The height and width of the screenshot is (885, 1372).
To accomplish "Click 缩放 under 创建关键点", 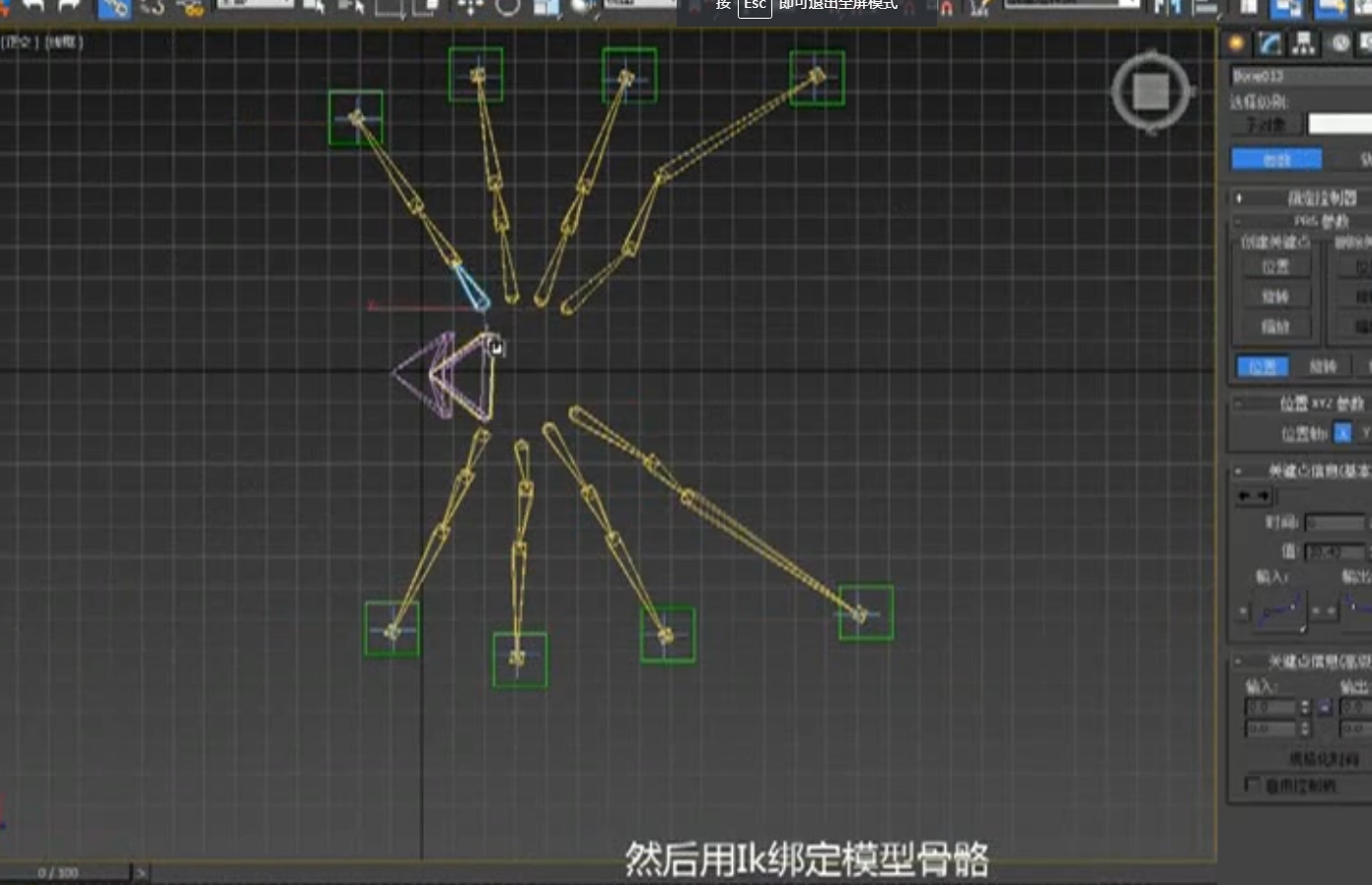I will click(x=1274, y=326).
